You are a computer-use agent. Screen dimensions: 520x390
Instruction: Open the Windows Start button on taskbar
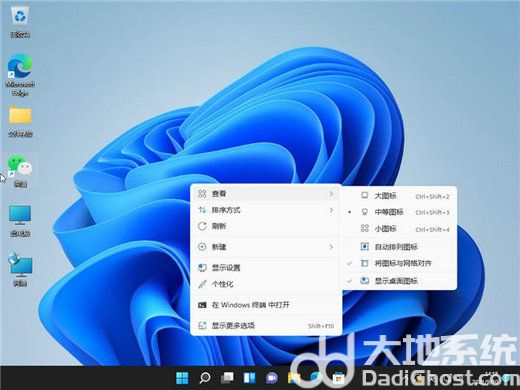tap(182, 378)
